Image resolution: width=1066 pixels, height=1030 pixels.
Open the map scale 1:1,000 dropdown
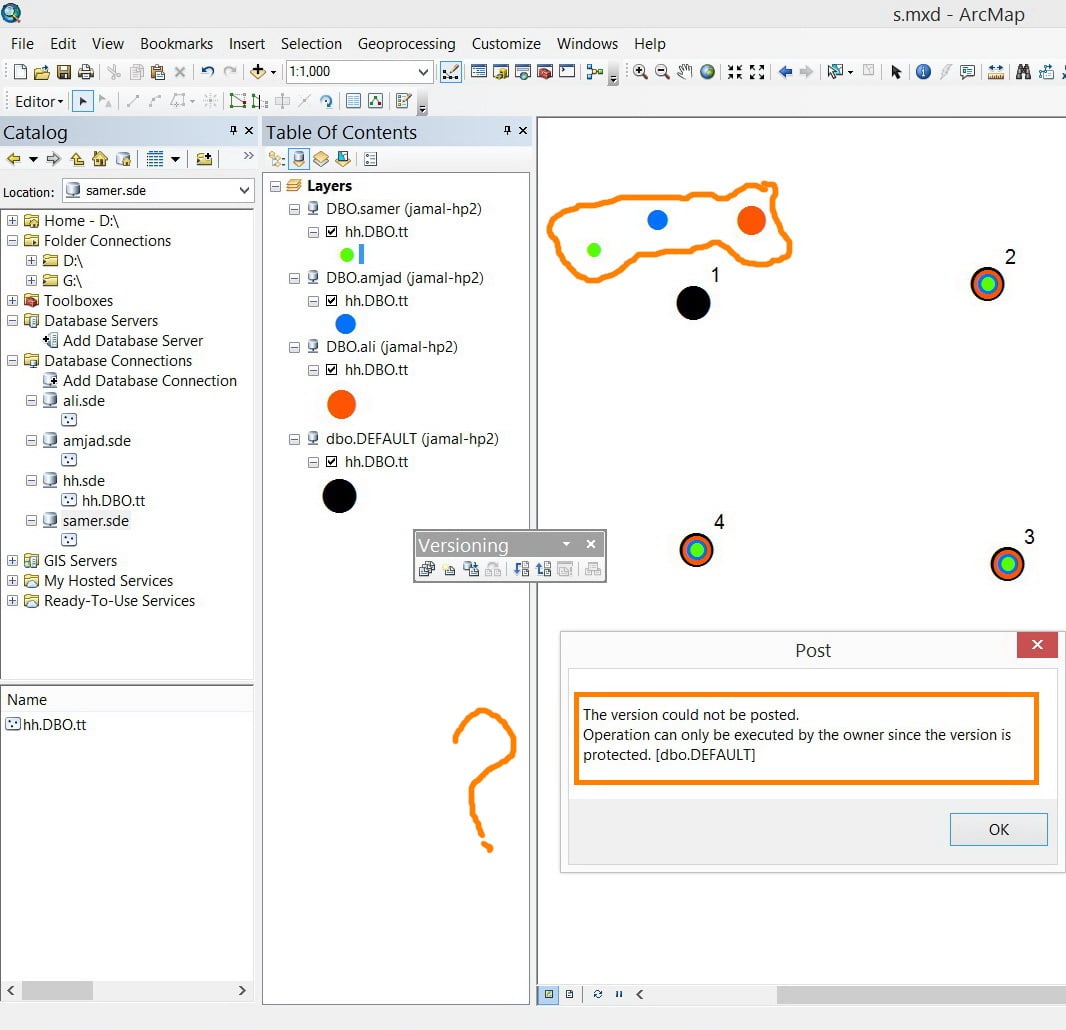click(x=423, y=71)
